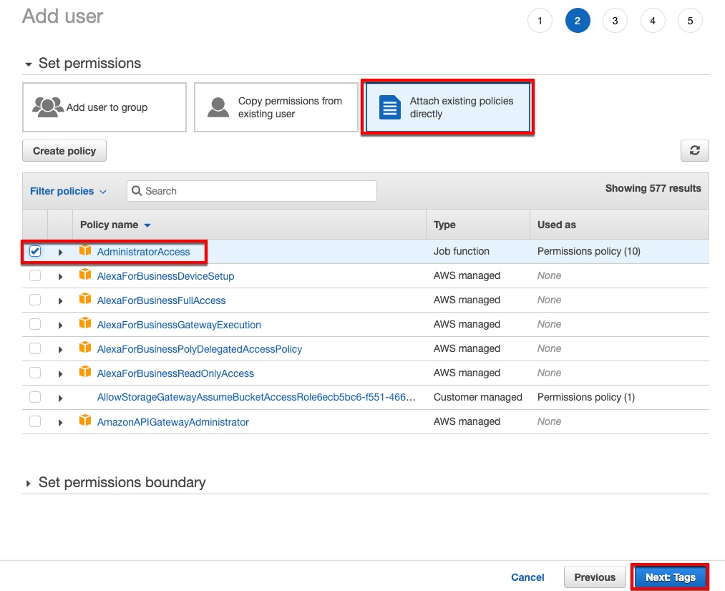Click the Attach existing policies document icon
Viewport: 725px width, 591px height.
point(390,107)
